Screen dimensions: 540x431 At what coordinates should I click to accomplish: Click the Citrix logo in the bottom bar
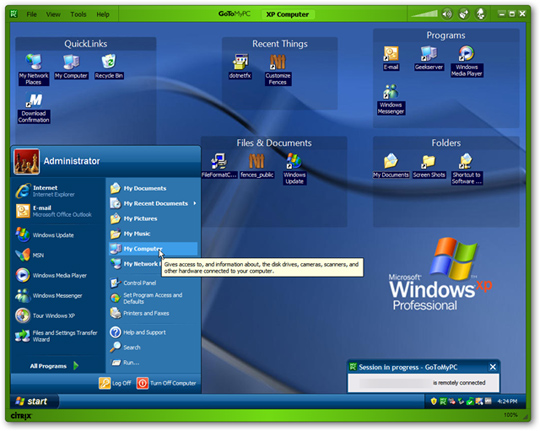coord(21,416)
